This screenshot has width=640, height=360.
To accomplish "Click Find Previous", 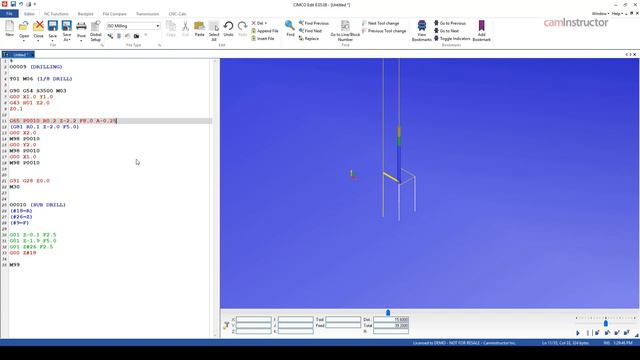I will tap(314, 23).
